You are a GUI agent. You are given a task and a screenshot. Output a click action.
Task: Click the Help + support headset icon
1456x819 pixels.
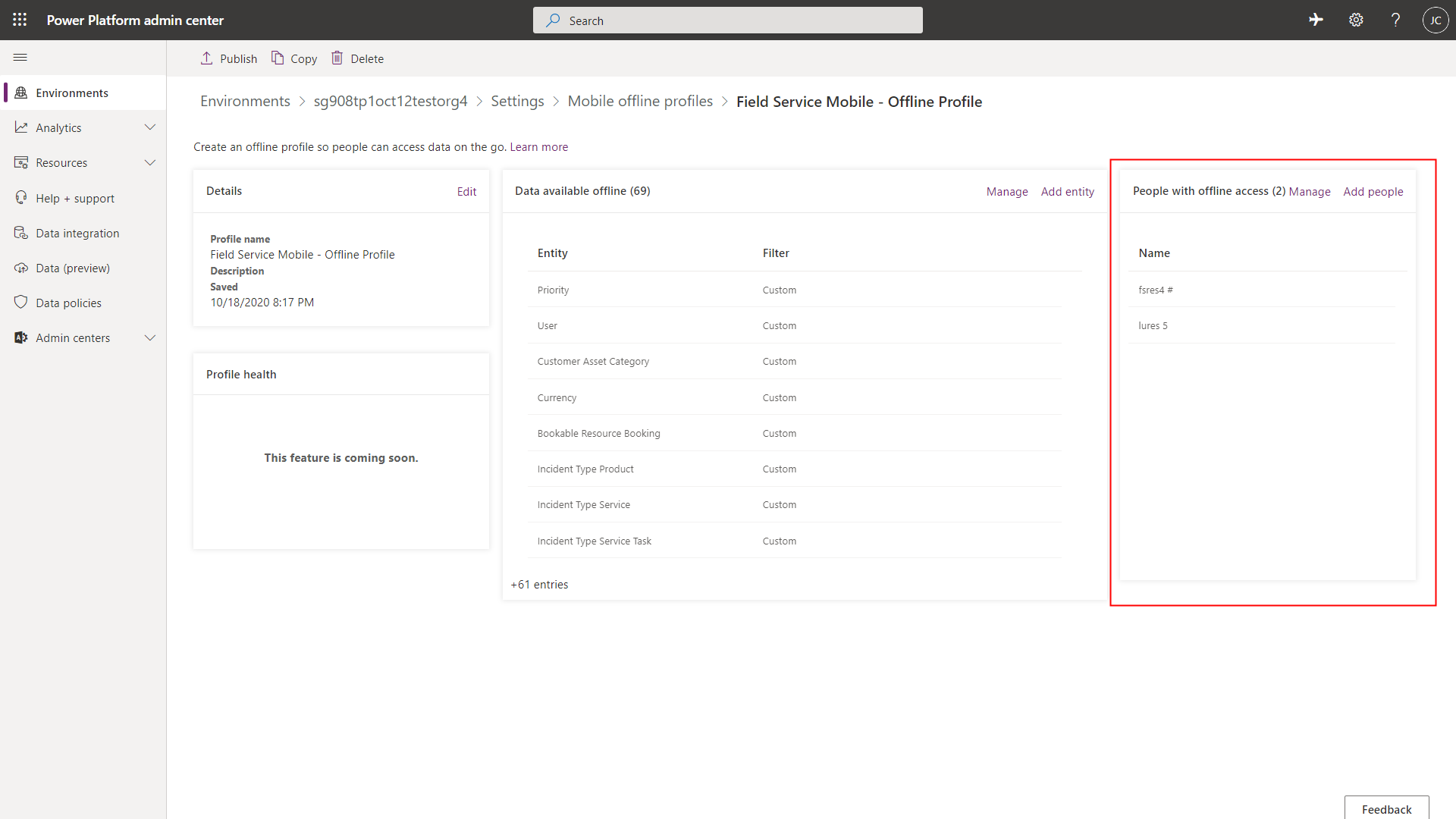21,198
